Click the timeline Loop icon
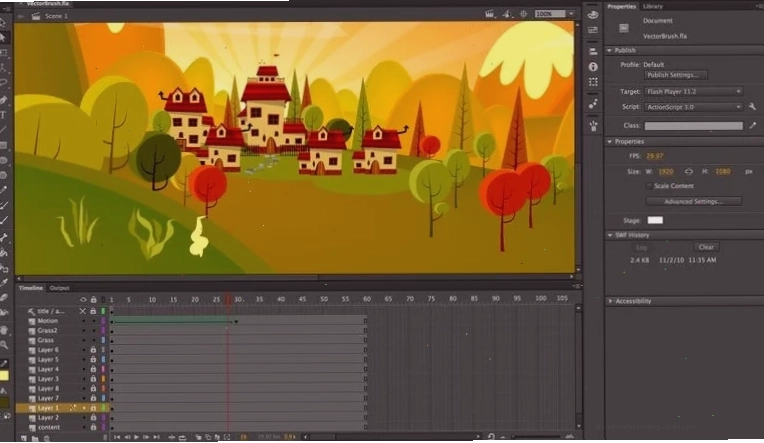 [182, 437]
